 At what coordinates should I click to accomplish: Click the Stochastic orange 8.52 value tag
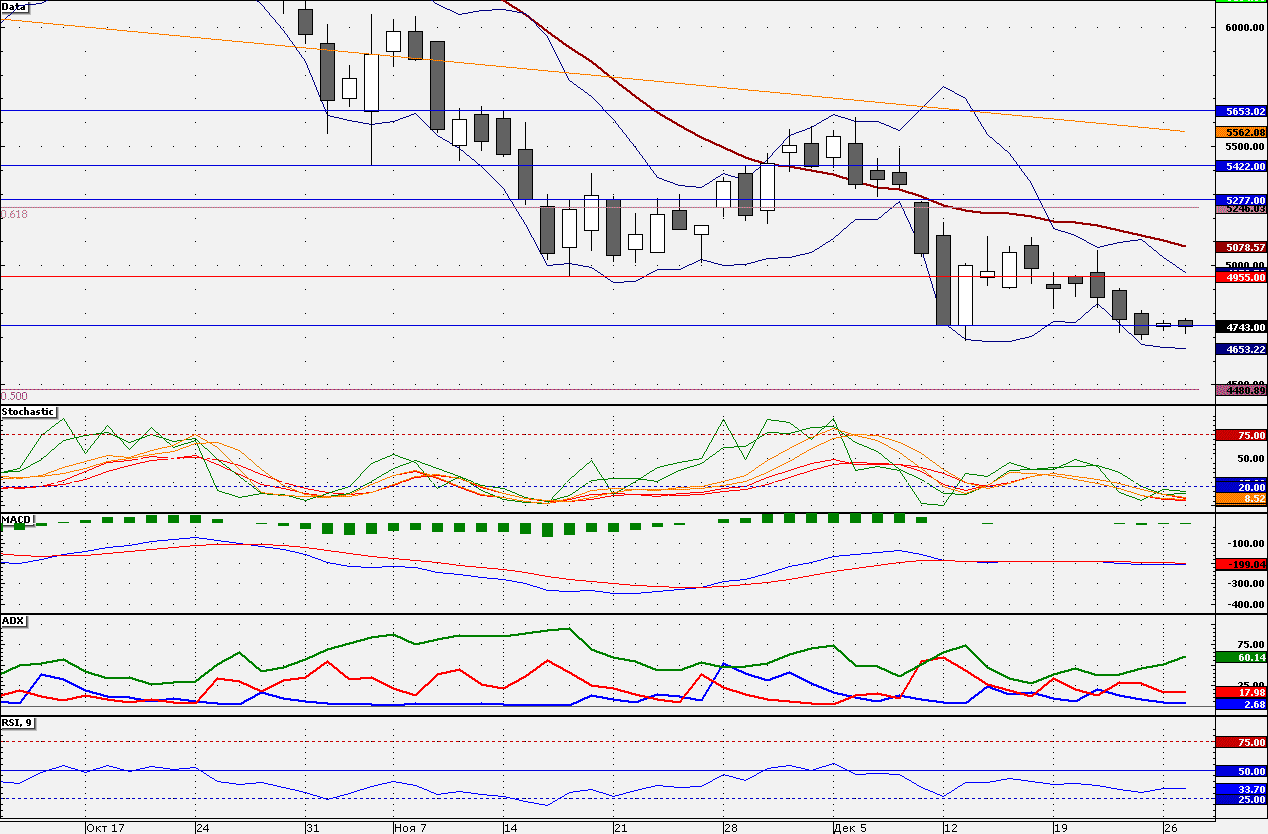[x=1240, y=497]
